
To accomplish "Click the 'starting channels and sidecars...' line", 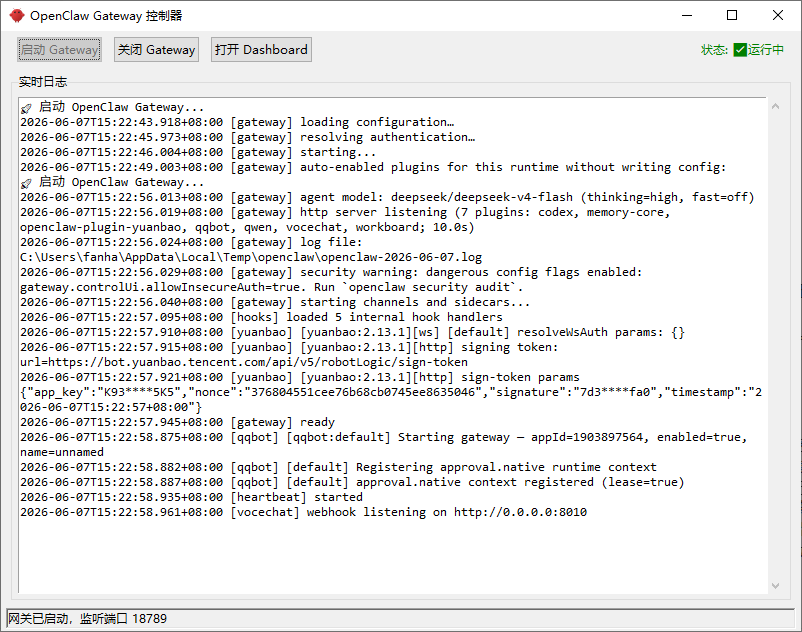I will point(275,302).
